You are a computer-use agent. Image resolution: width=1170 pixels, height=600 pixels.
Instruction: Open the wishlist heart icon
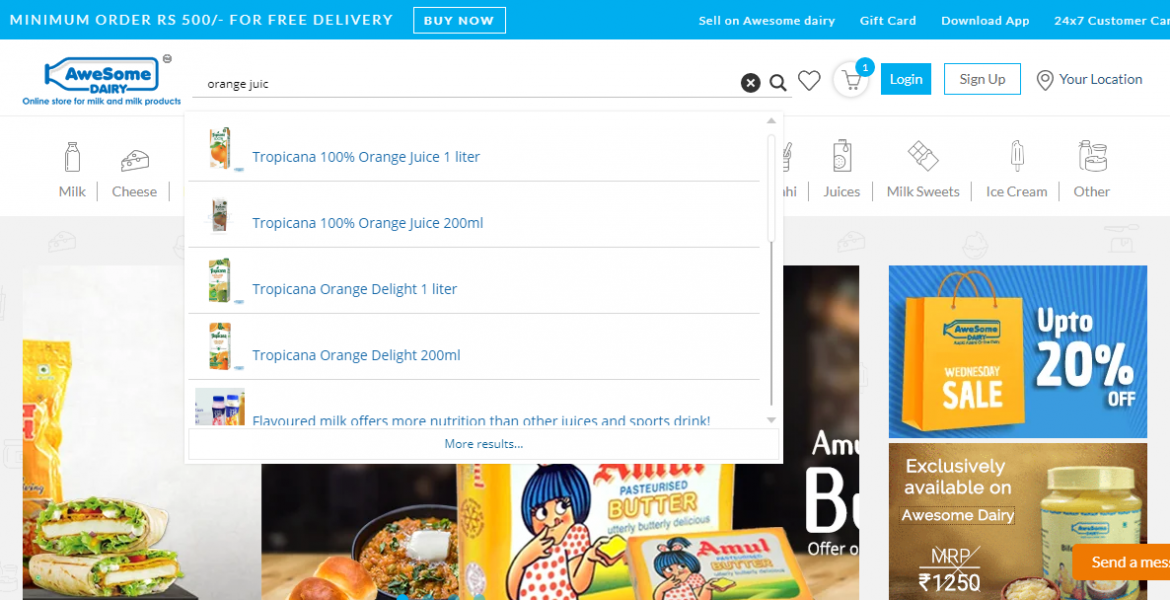pos(809,81)
